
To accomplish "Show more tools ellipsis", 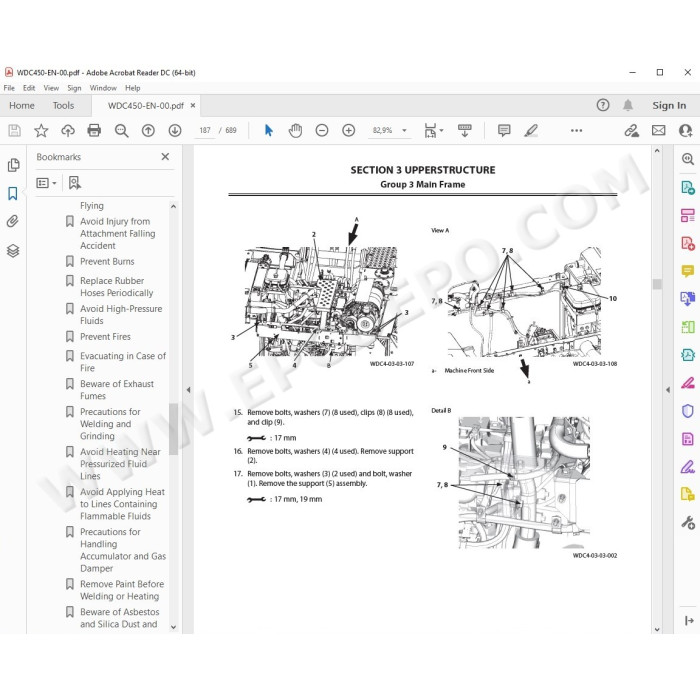I will (576, 130).
